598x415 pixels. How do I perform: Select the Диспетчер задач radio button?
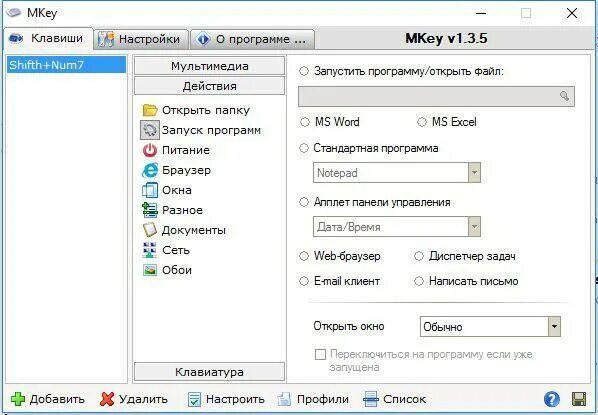coord(419,256)
